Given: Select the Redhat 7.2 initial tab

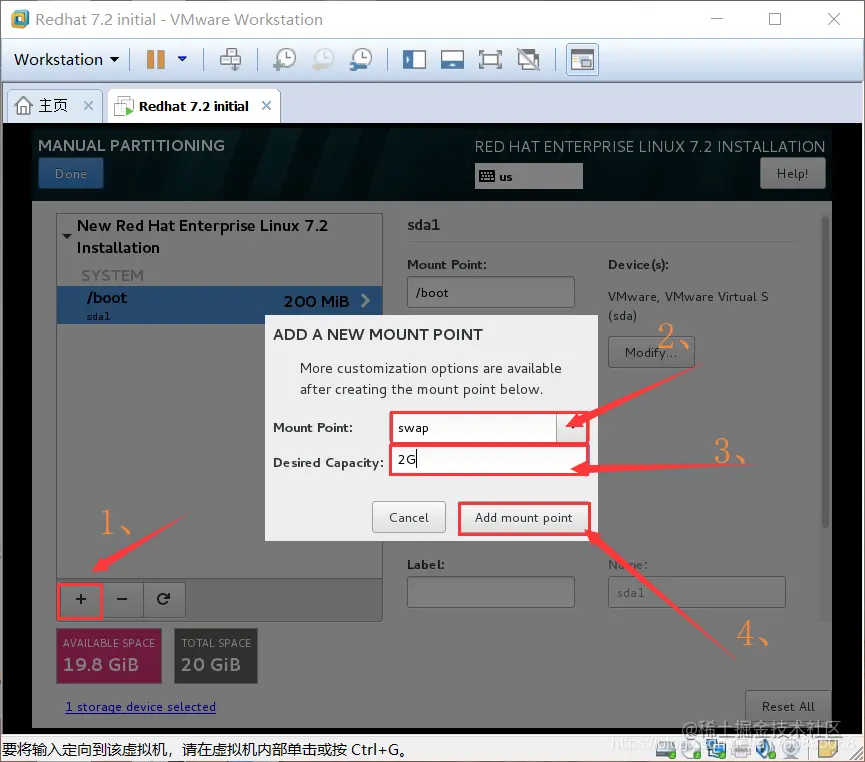Looking at the screenshot, I should point(194,106).
